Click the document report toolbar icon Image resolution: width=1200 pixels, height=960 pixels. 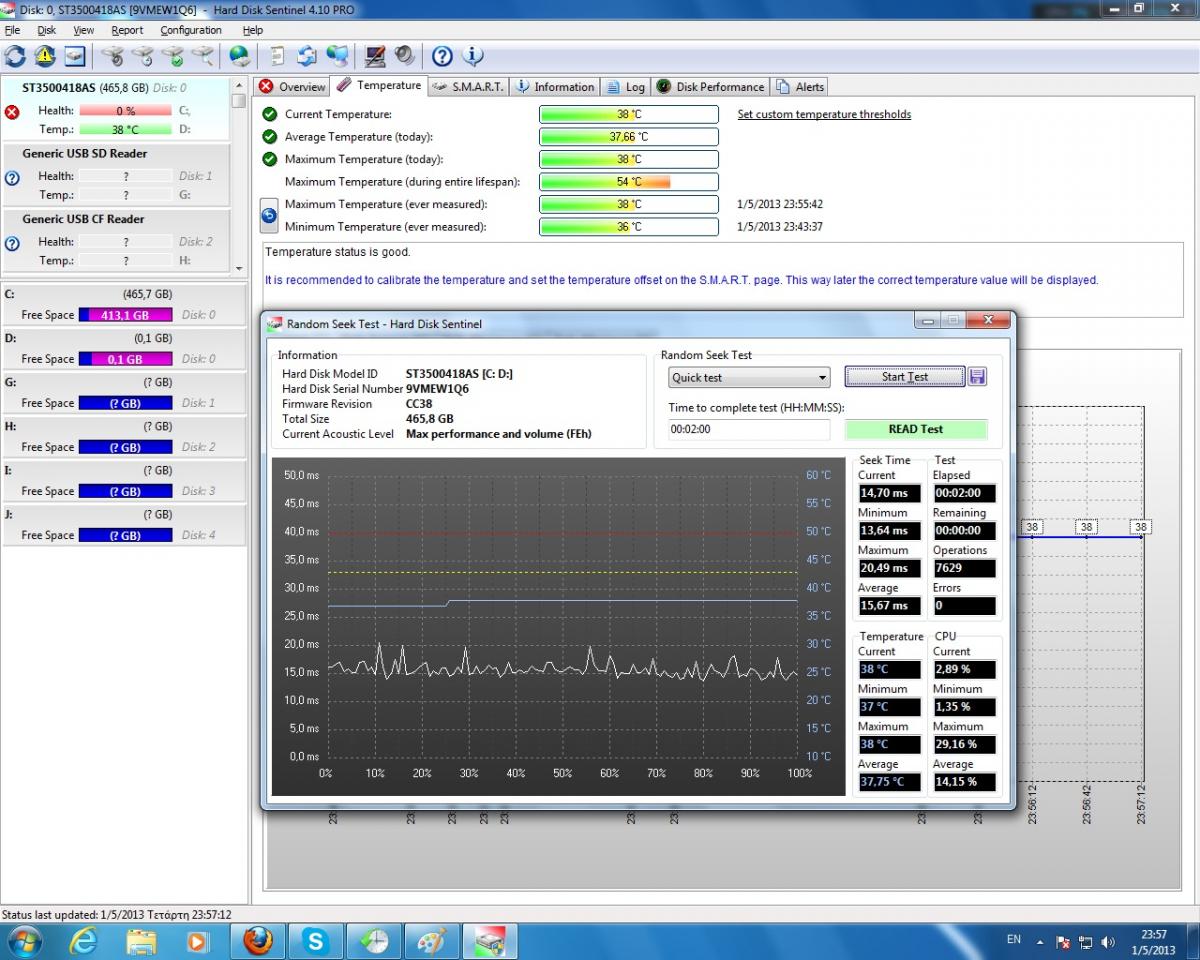click(x=278, y=56)
